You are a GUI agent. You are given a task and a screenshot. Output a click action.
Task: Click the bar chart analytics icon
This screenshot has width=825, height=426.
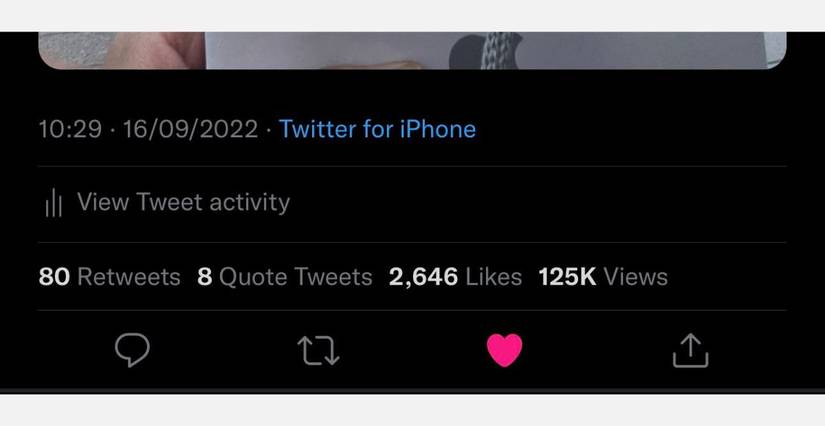[54, 203]
